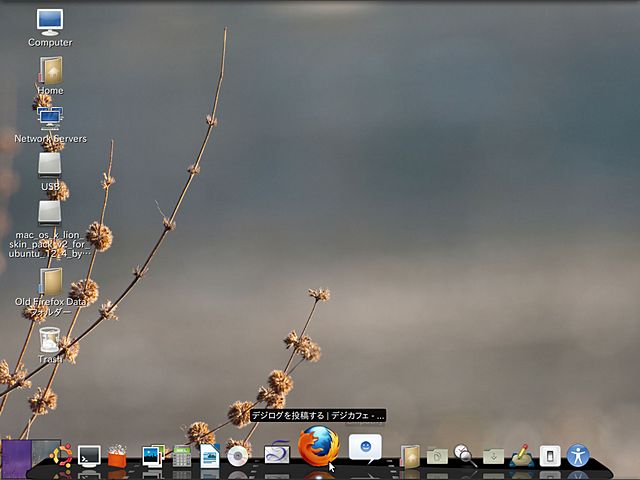Click the Ubuntu logo dock icon
This screenshot has width=640, height=480.
(62, 456)
